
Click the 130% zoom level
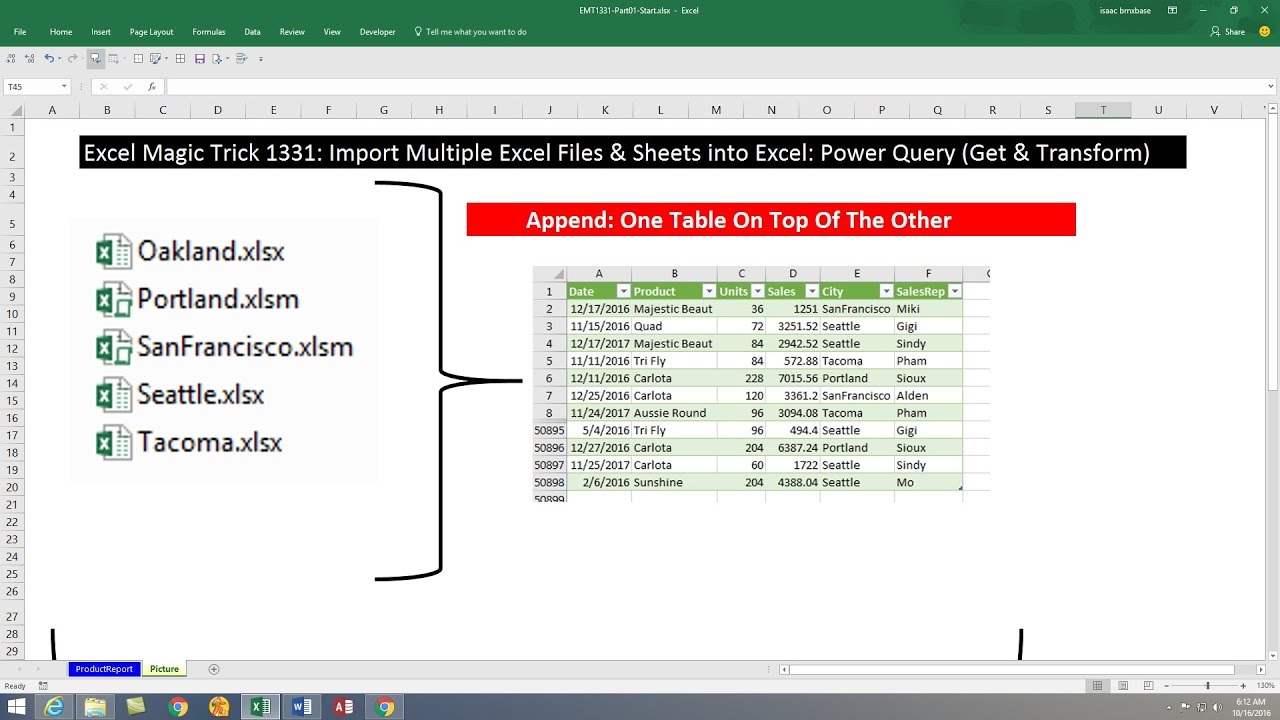1264,686
